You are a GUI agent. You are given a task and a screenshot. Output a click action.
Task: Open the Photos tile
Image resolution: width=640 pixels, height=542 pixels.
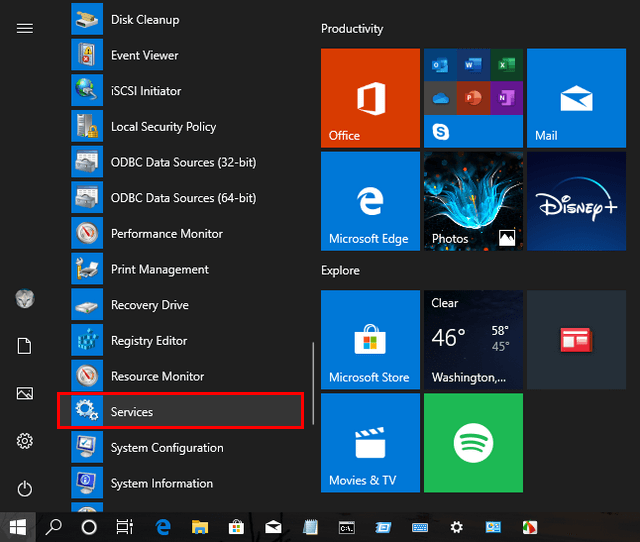pos(473,201)
